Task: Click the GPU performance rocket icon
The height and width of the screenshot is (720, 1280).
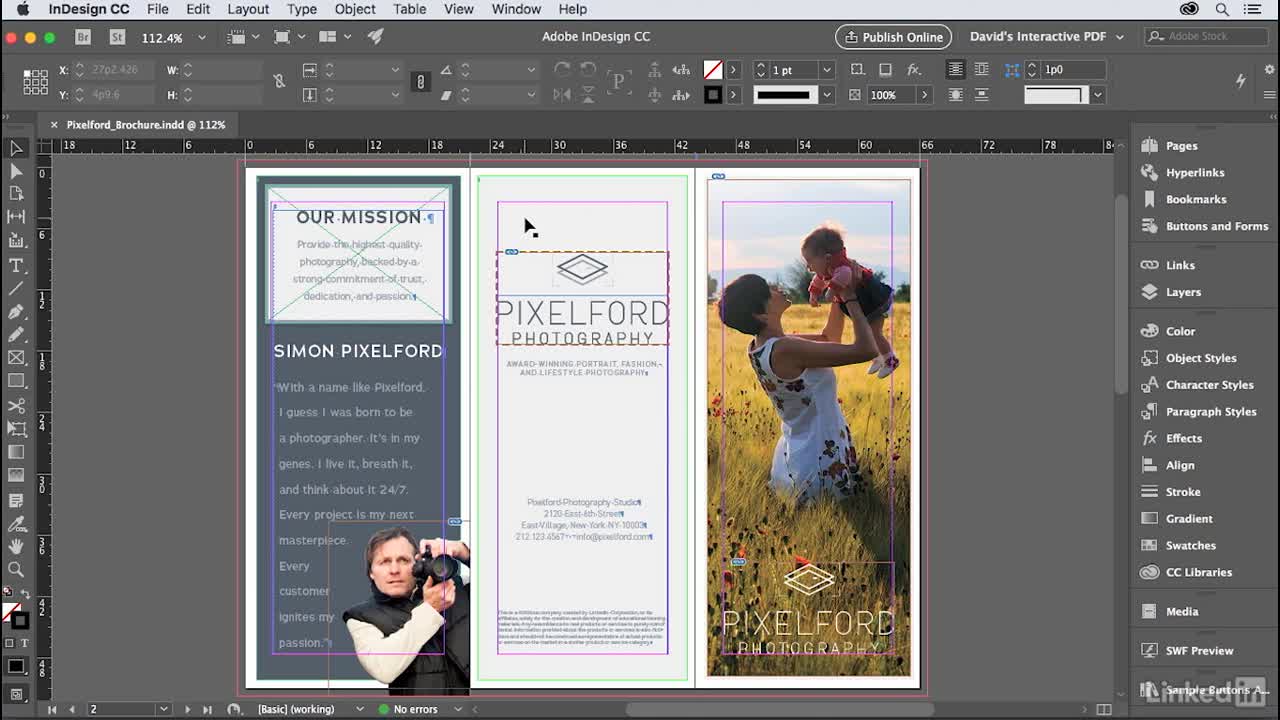Action: [x=375, y=37]
